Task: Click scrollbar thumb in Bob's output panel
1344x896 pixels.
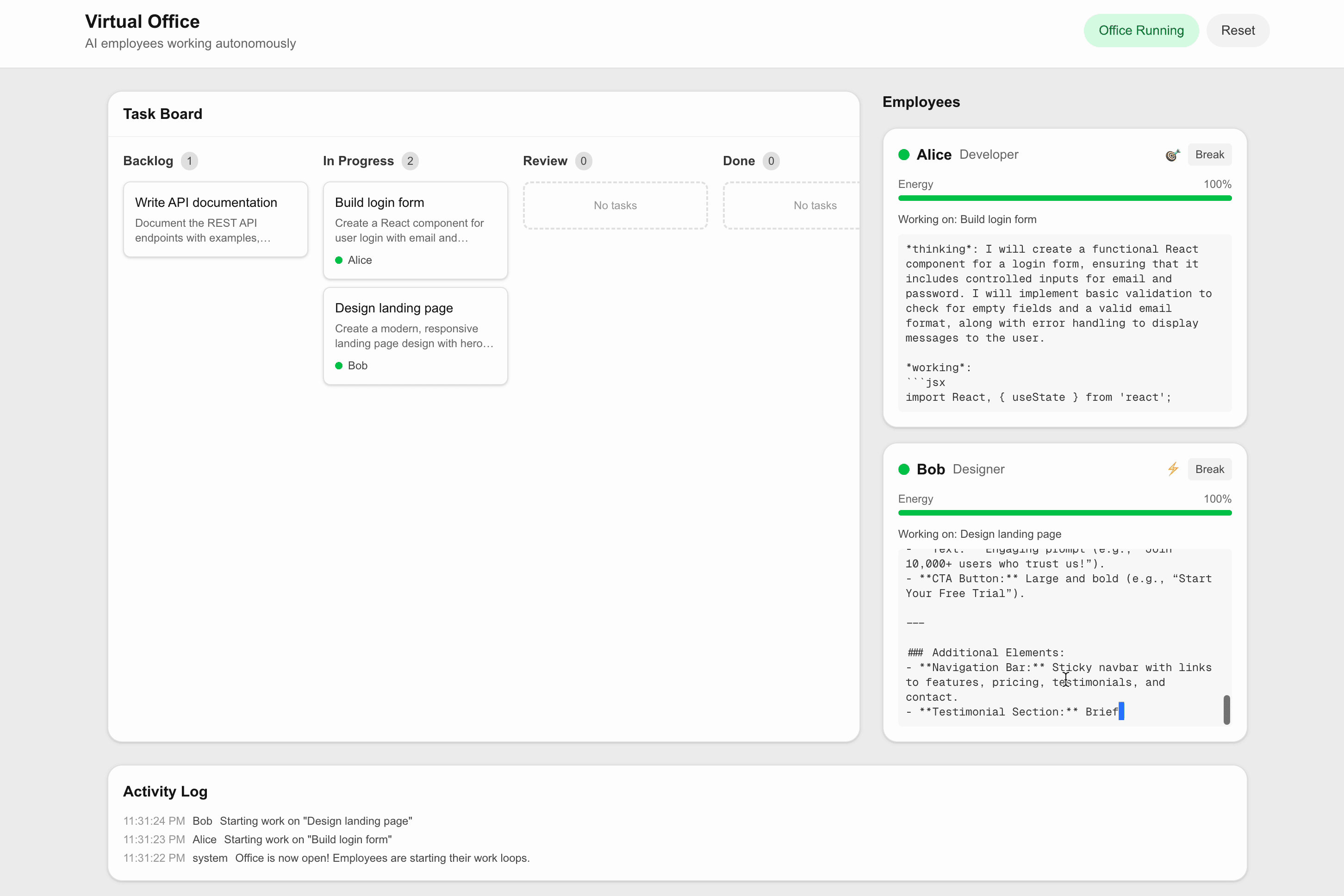Action: click(x=1227, y=709)
